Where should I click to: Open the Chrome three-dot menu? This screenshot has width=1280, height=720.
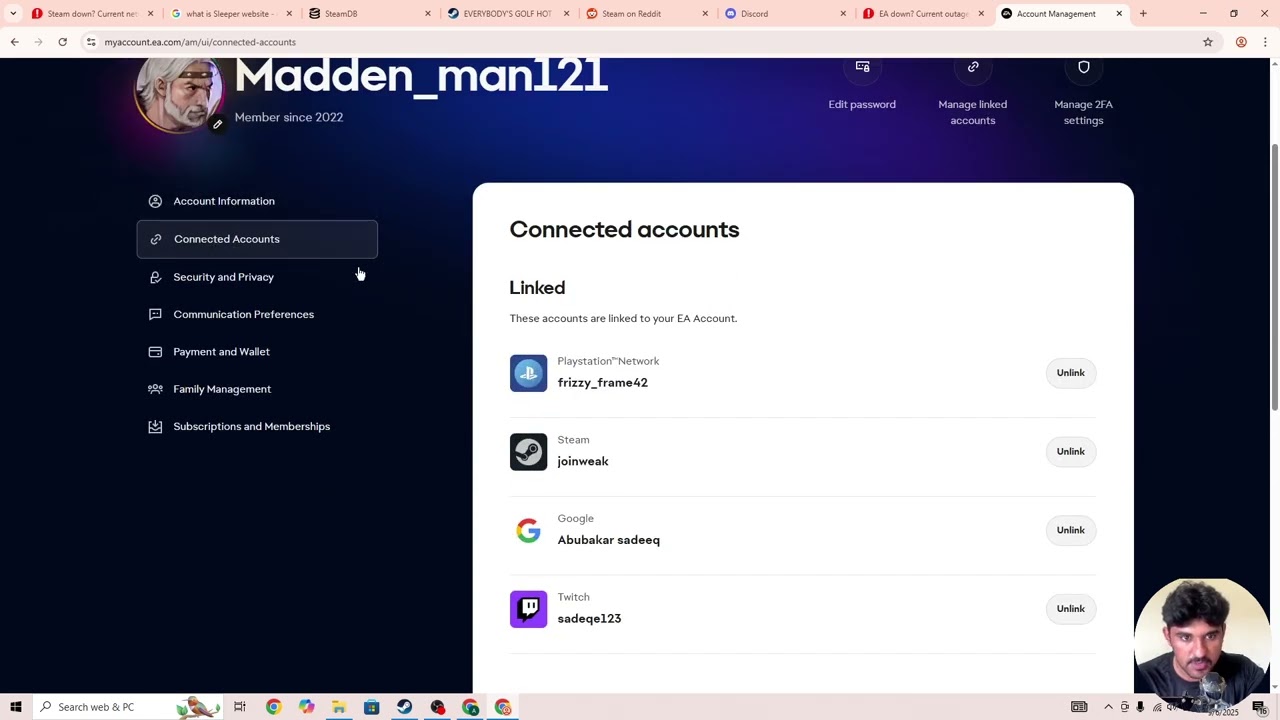tap(1265, 42)
